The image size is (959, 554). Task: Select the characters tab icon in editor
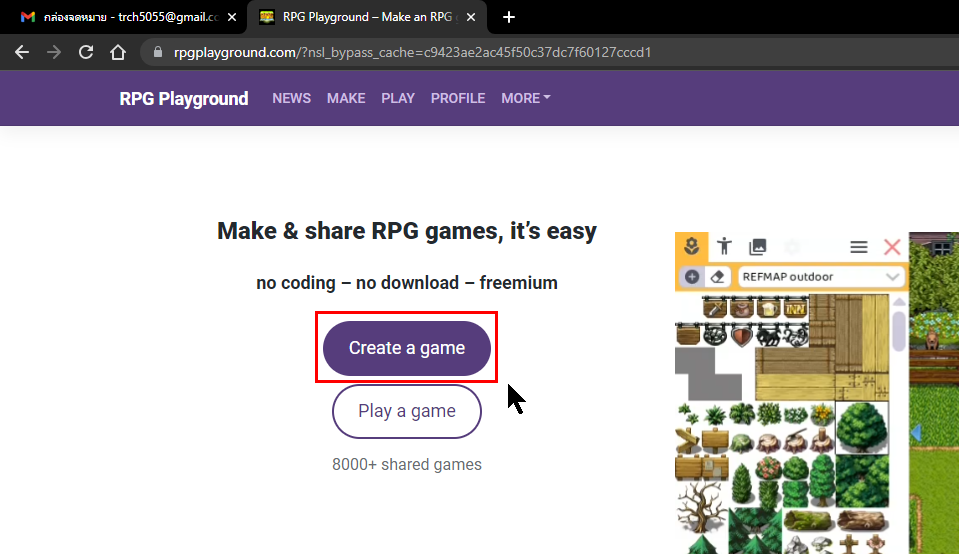tap(725, 246)
